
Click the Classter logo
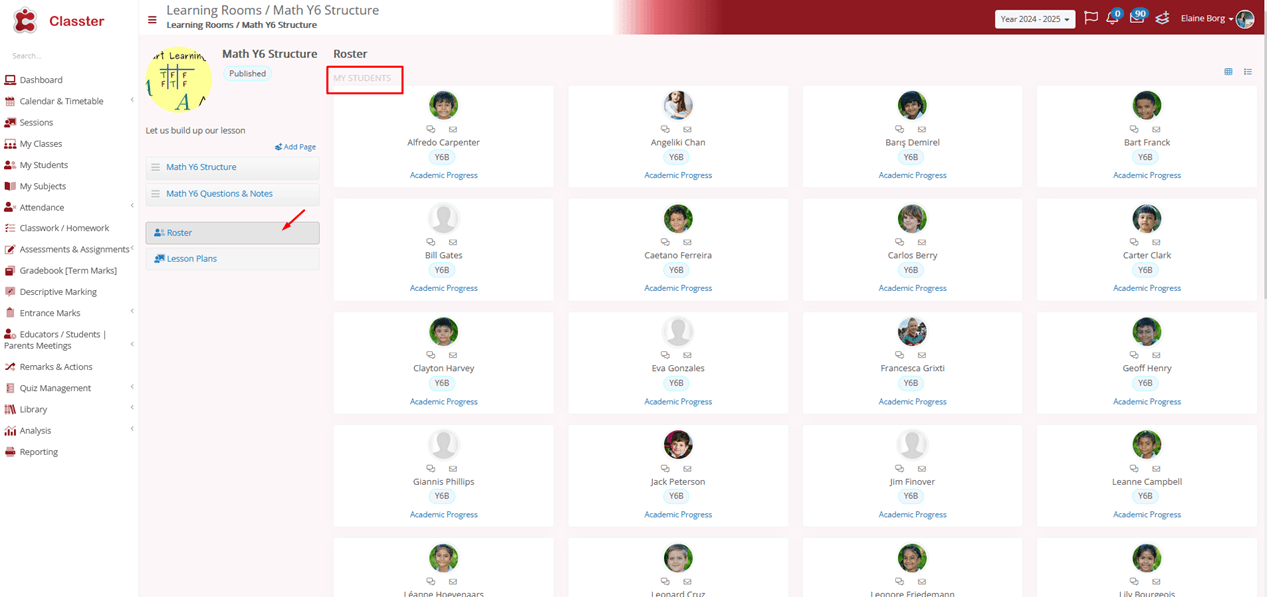tap(58, 20)
